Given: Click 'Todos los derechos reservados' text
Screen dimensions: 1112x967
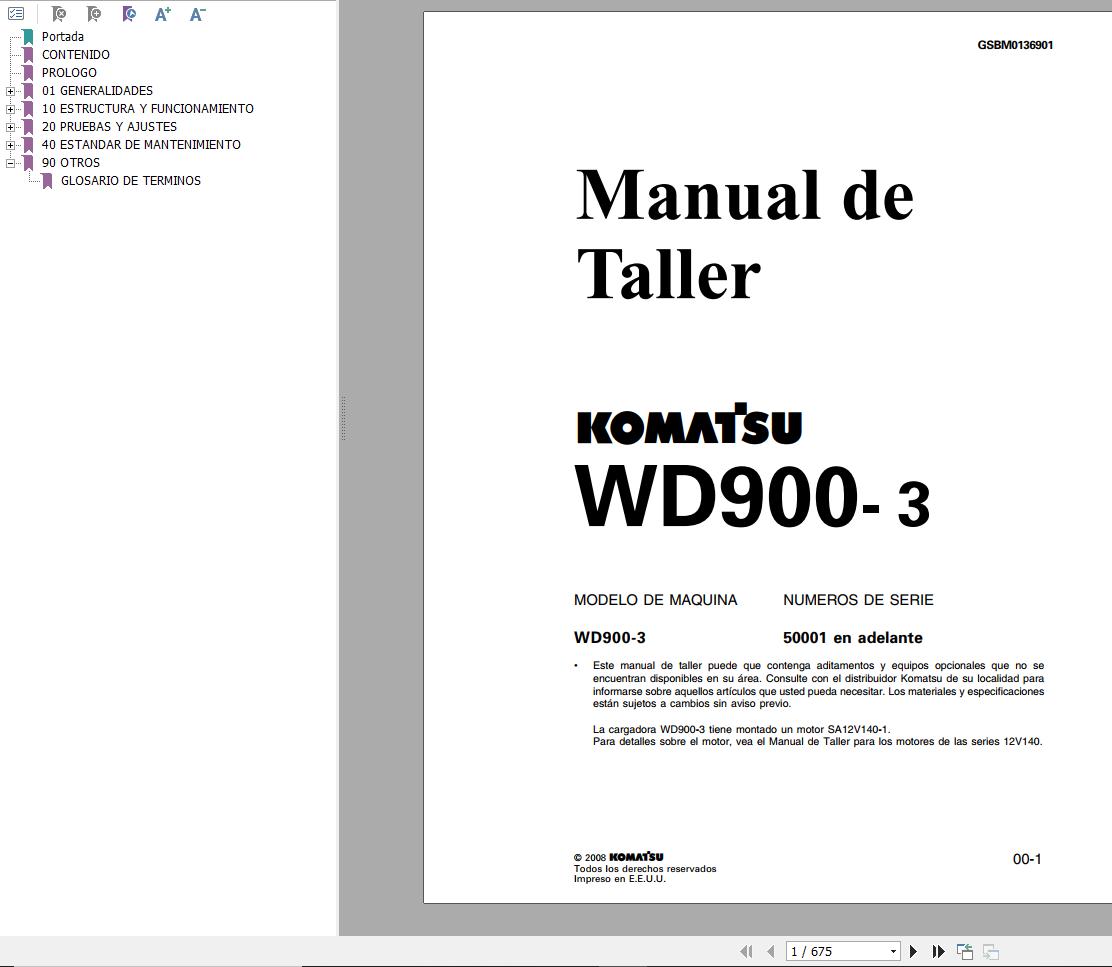Looking at the screenshot, I should coord(645,868).
